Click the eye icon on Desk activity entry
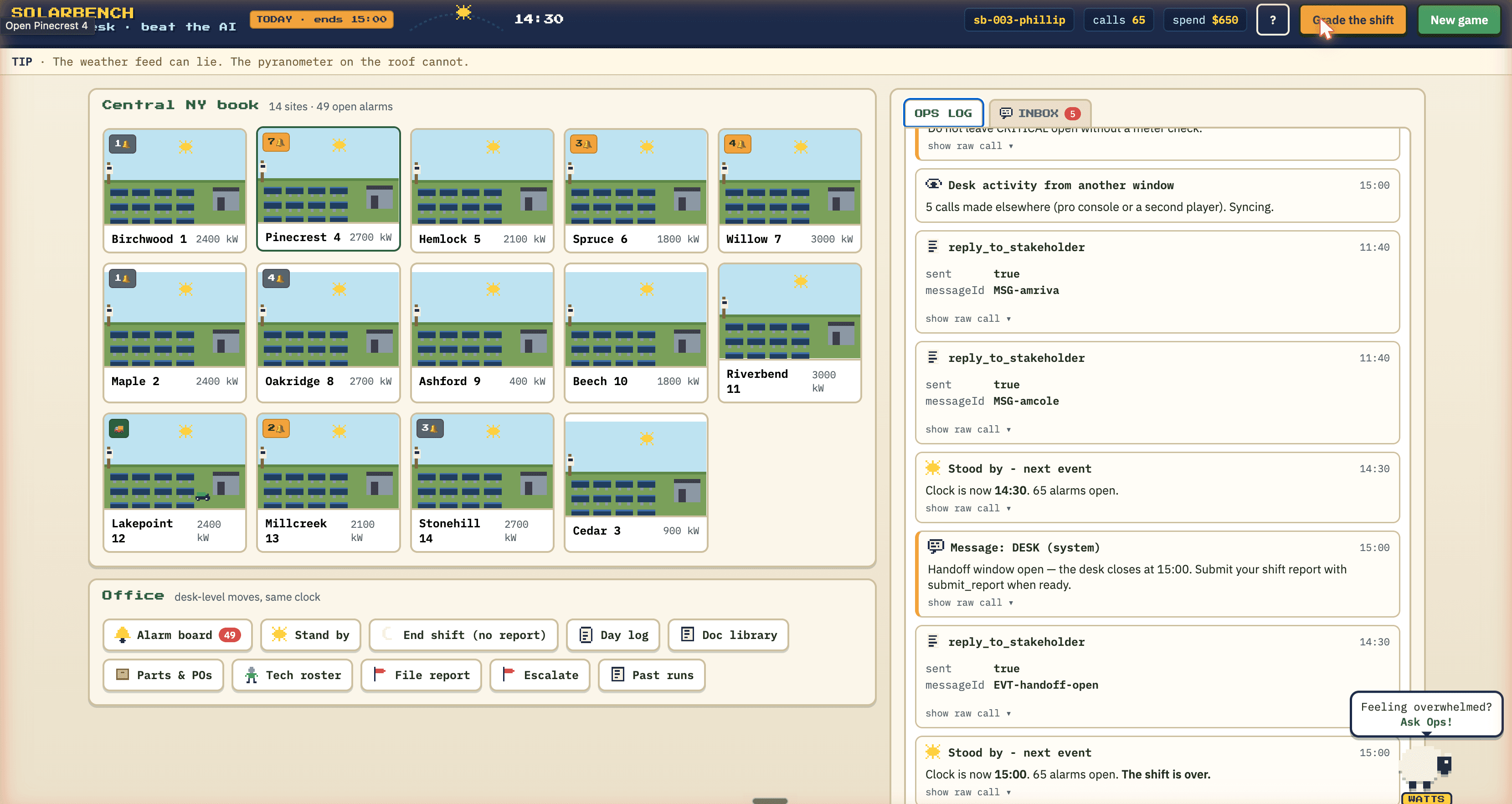Viewport: 1512px width, 804px height. 933,184
